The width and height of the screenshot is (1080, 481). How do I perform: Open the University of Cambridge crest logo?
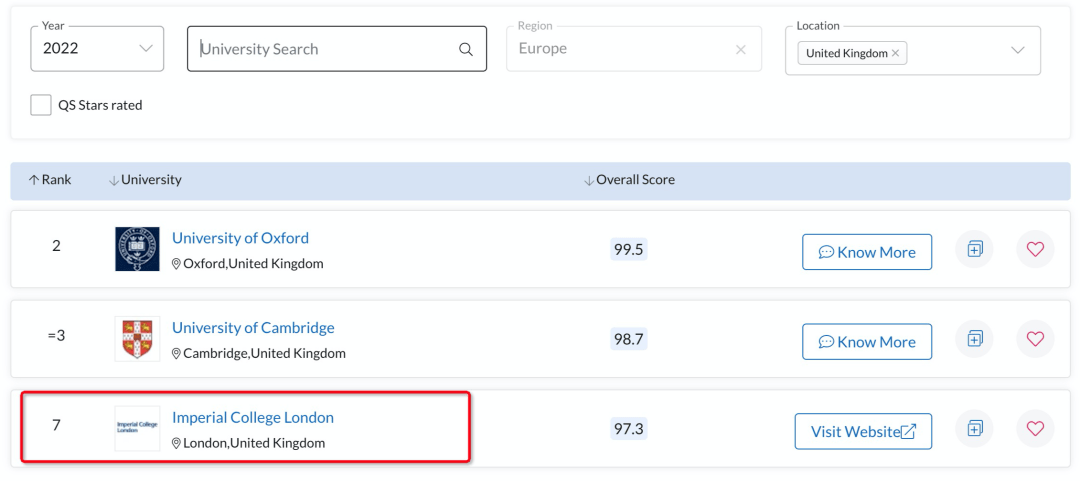tap(137, 339)
